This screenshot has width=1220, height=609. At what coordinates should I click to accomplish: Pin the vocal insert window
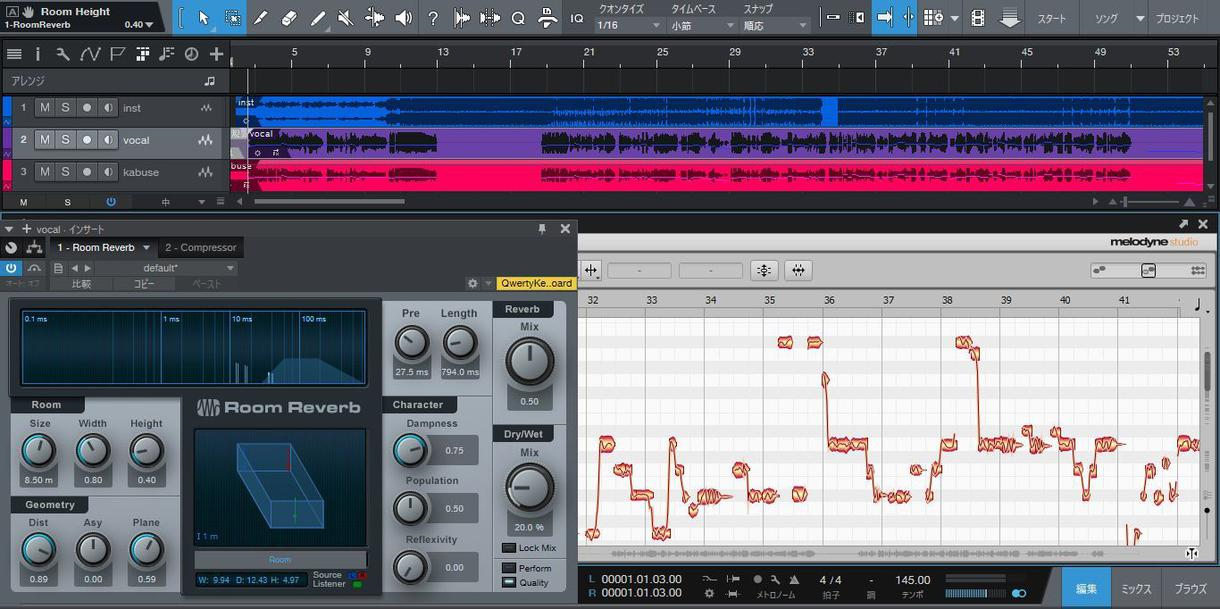click(542, 229)
